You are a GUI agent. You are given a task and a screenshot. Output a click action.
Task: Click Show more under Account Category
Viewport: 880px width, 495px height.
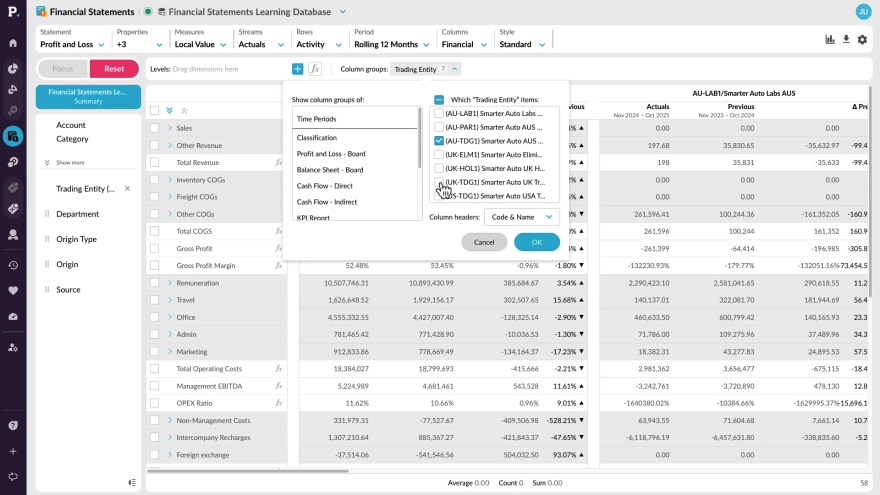[70, 163]
